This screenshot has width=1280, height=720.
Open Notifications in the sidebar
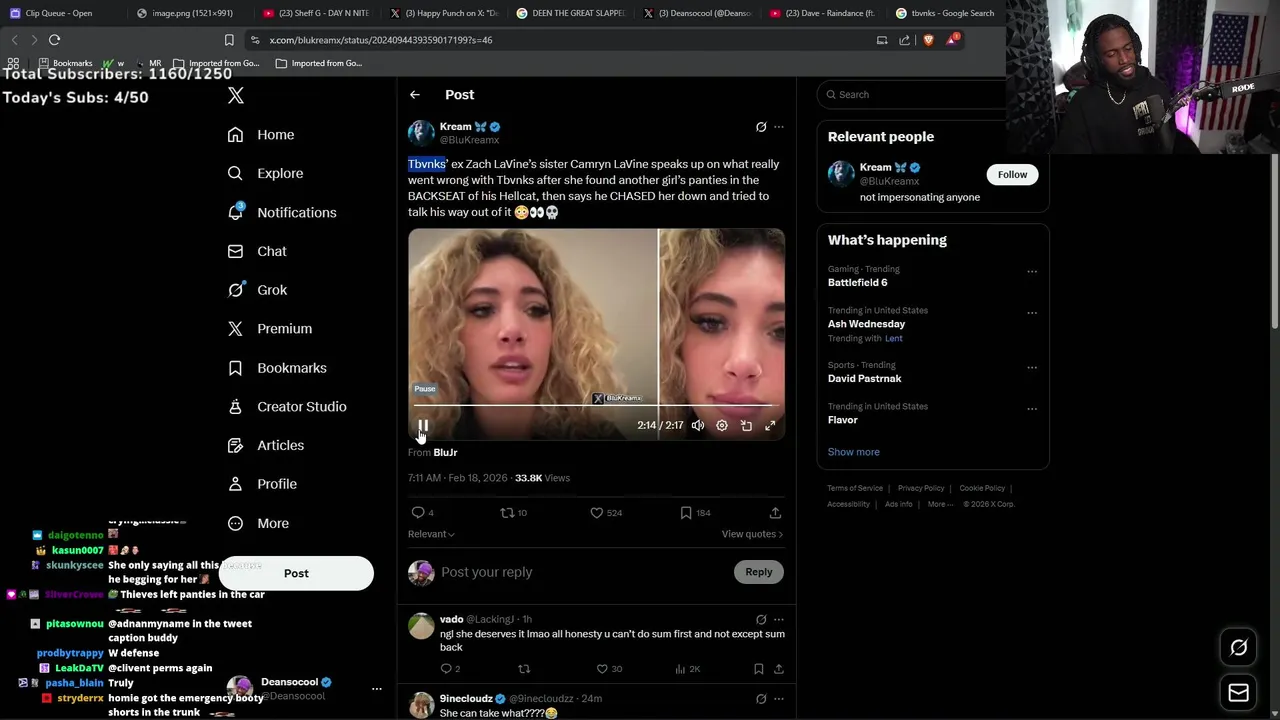pyautogui.click(x=282, y=212)
